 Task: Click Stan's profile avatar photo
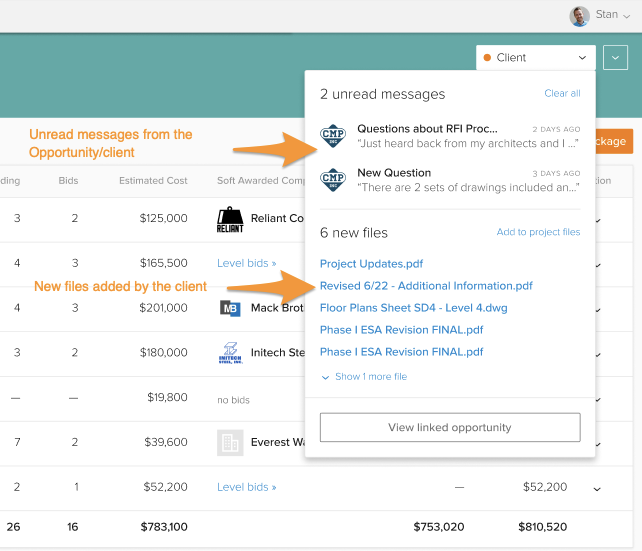tap(579, 16)
